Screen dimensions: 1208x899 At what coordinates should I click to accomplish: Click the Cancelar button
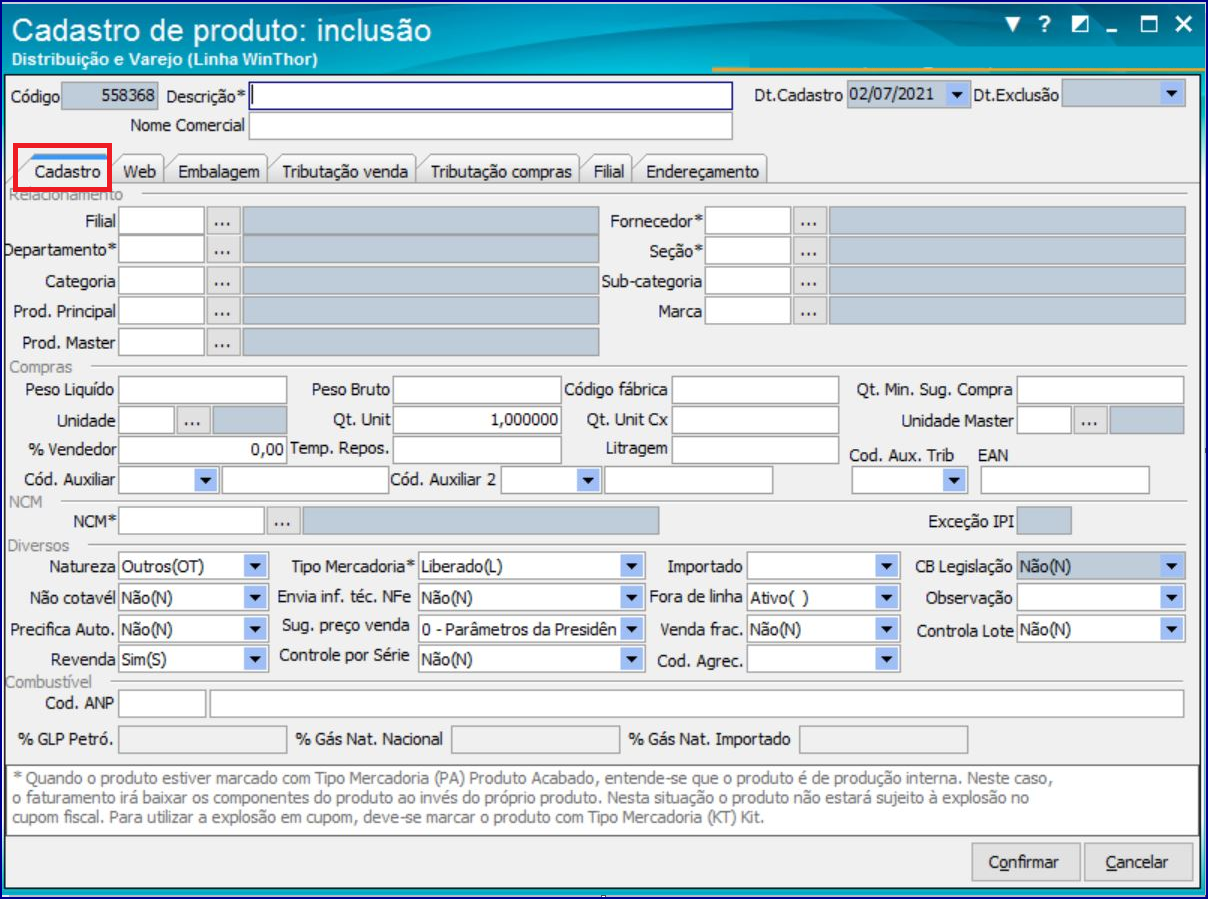pos(1136,862)
